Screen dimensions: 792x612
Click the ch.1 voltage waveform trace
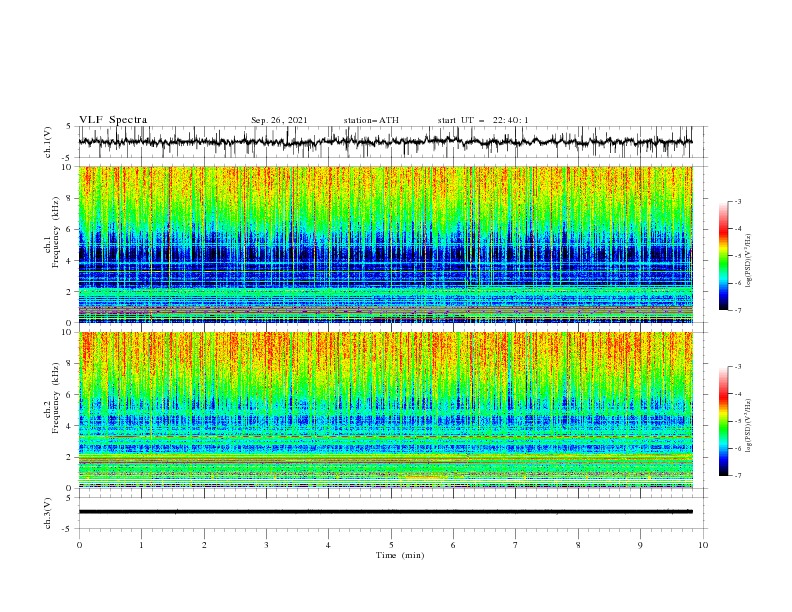tap(385, 142)
